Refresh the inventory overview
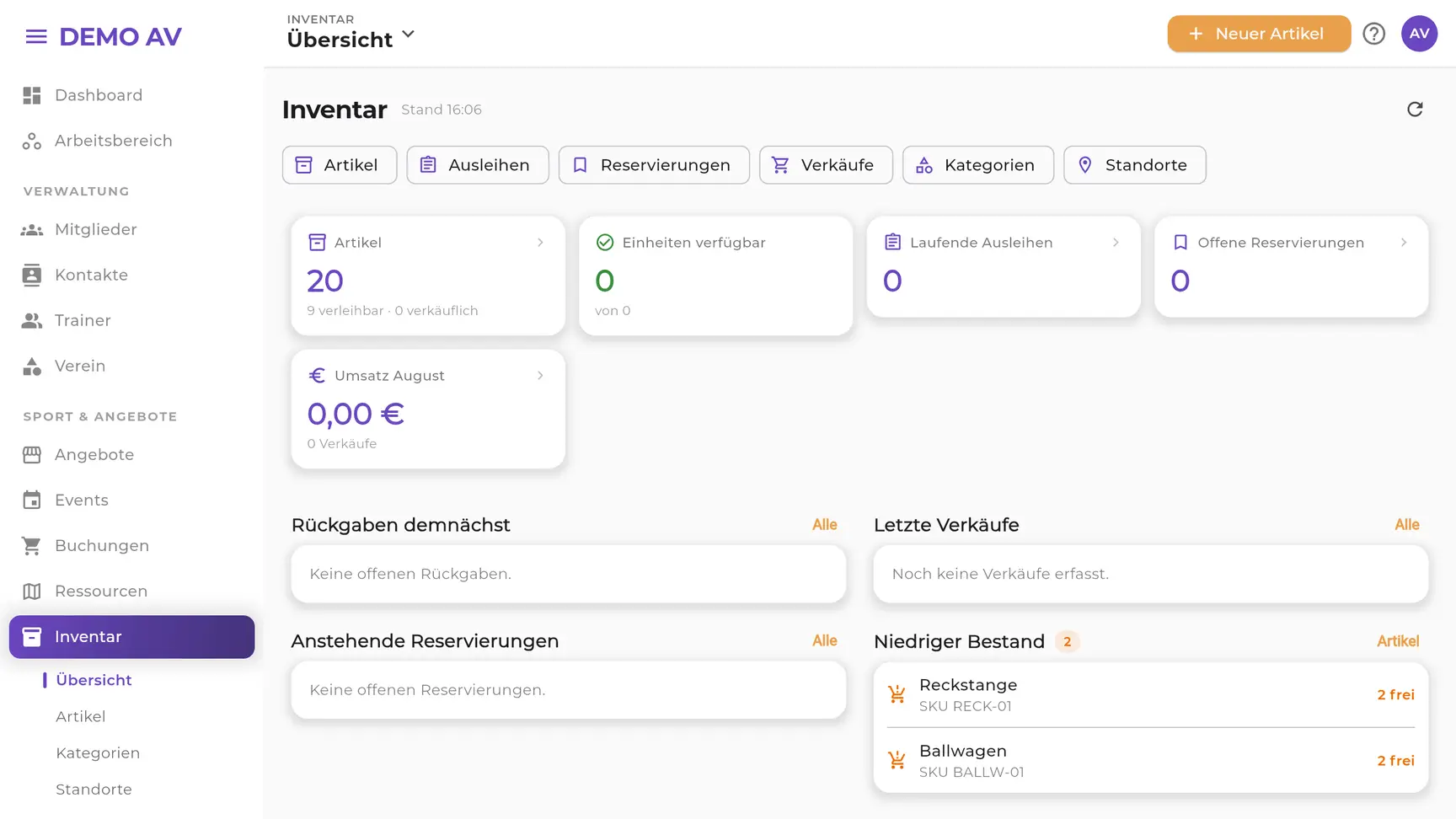1456x819 pixels. (x=1415, y=110)
